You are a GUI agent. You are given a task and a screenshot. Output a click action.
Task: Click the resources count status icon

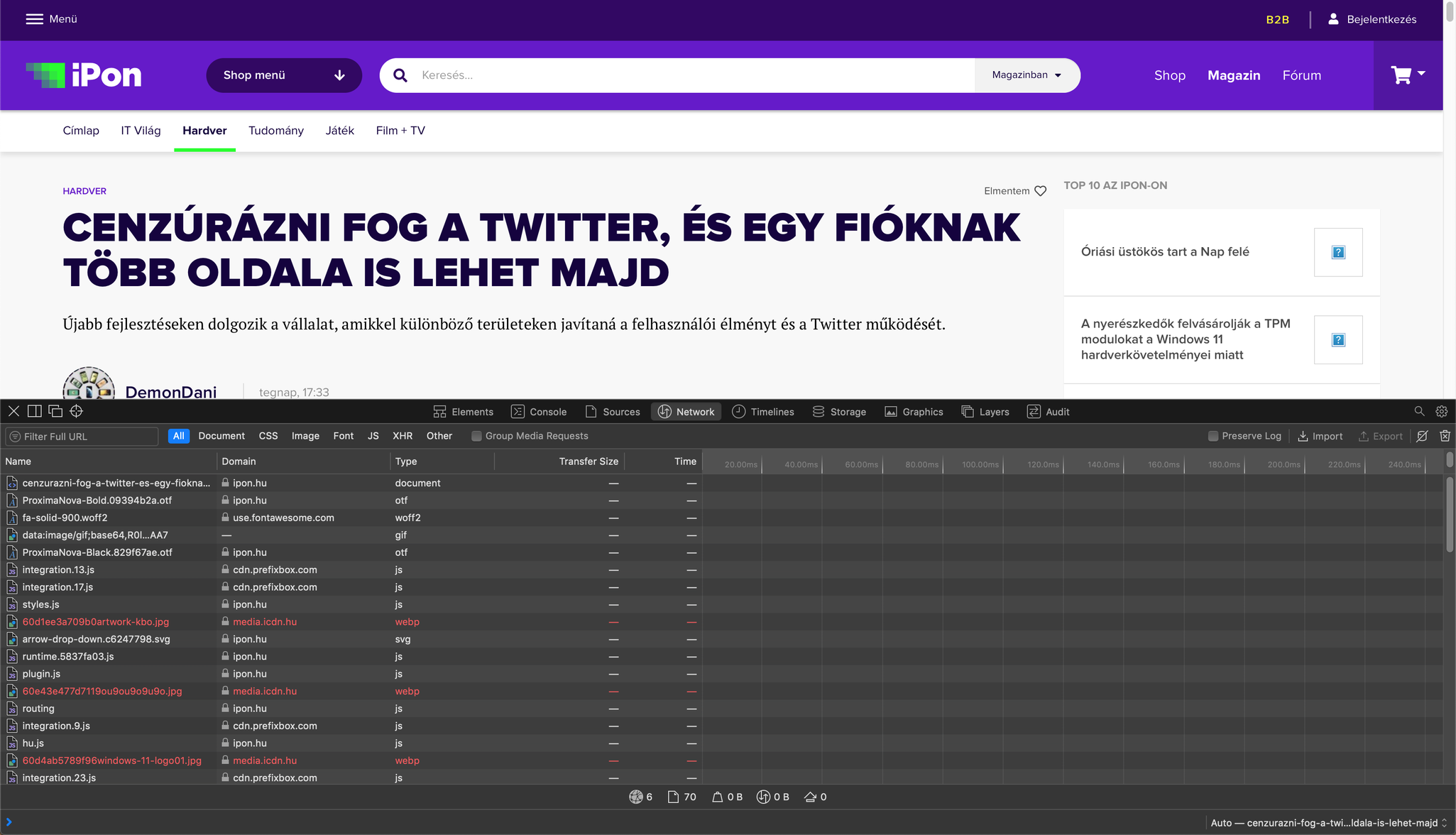[673, 797]
